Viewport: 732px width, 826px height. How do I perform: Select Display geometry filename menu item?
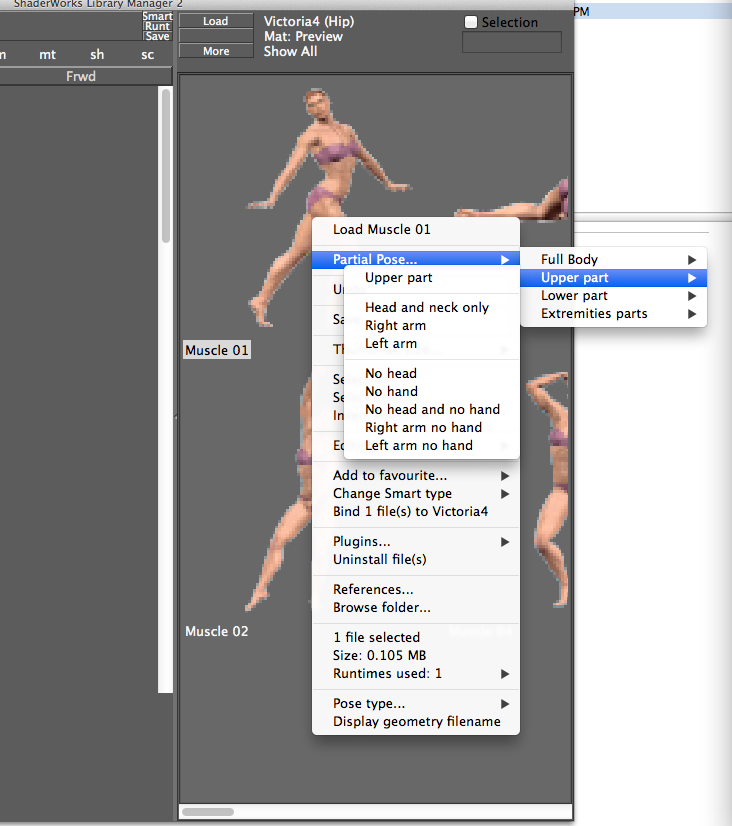point(416,722)
